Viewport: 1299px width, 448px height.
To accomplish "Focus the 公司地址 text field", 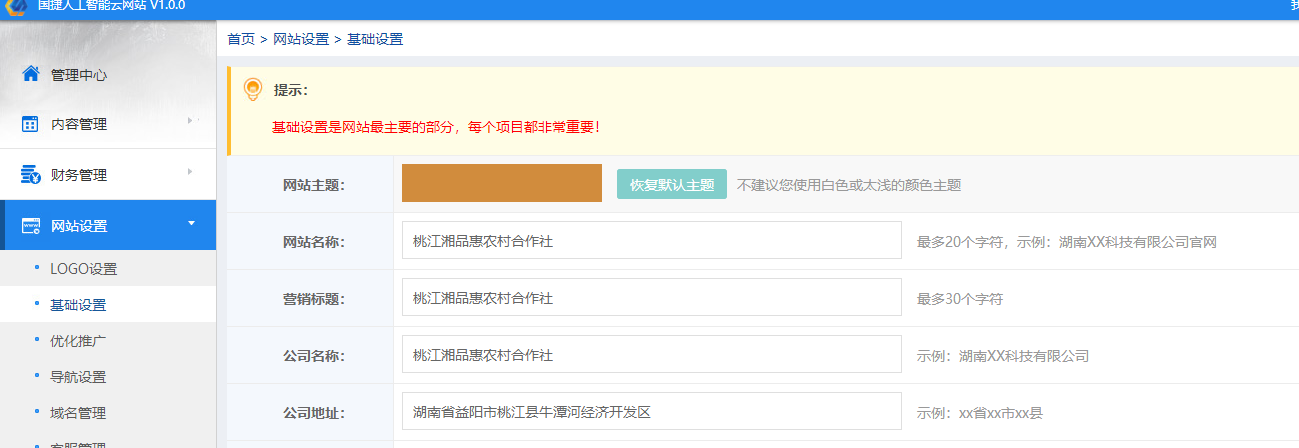I will pyautogui.click(x=651, y=412).
